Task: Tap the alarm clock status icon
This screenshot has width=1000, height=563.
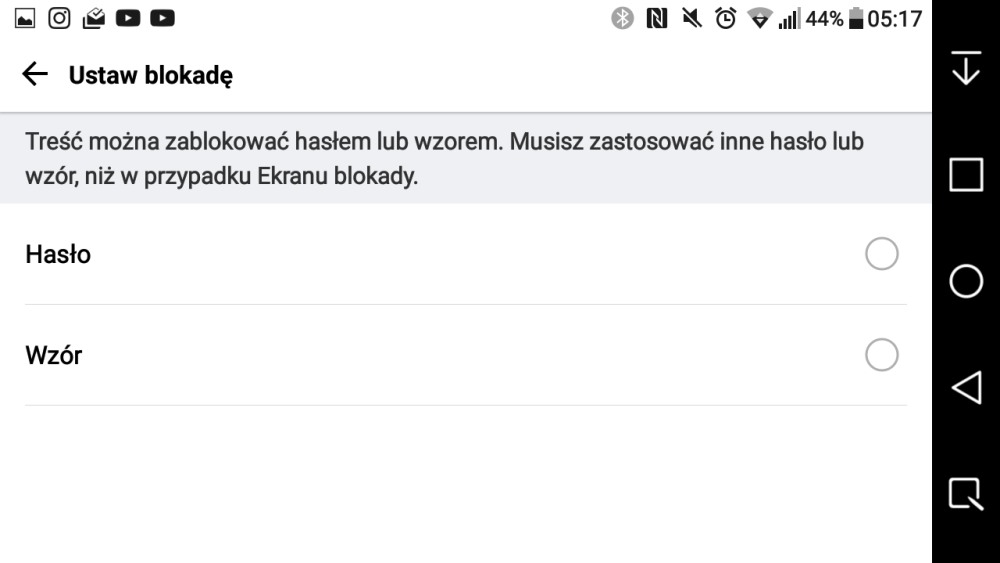Action: [x=725, y=18]
